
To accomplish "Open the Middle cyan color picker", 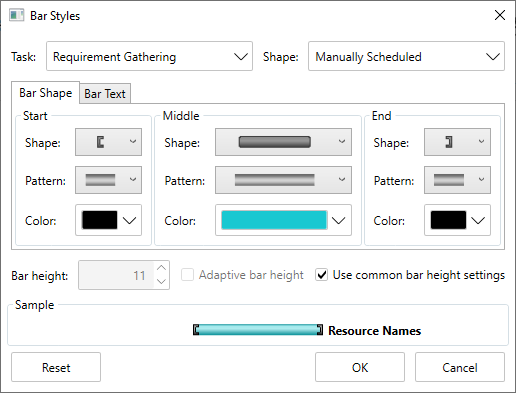I will 283,220.
